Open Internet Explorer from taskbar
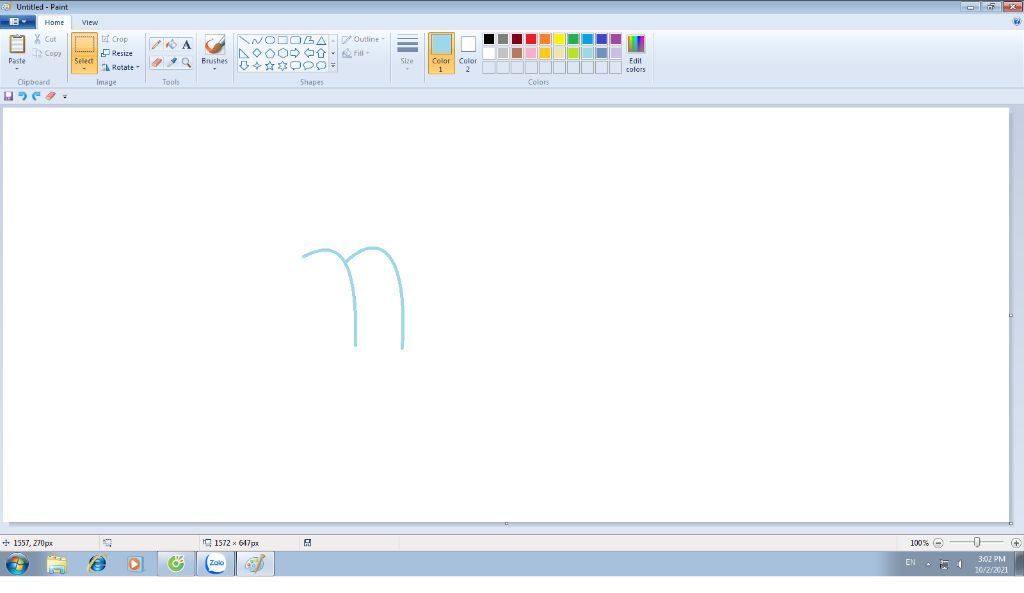 pyautogui.click(x=97, y=564)
